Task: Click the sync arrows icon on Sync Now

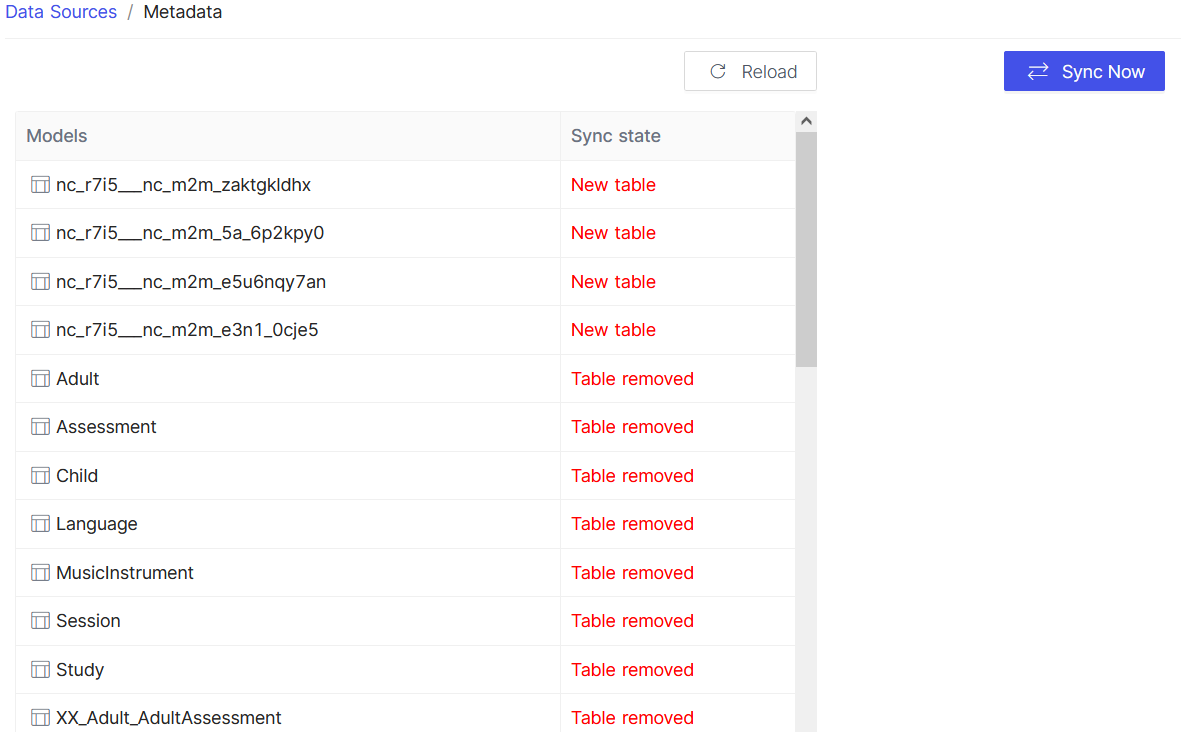Action: click(1038, 71)
